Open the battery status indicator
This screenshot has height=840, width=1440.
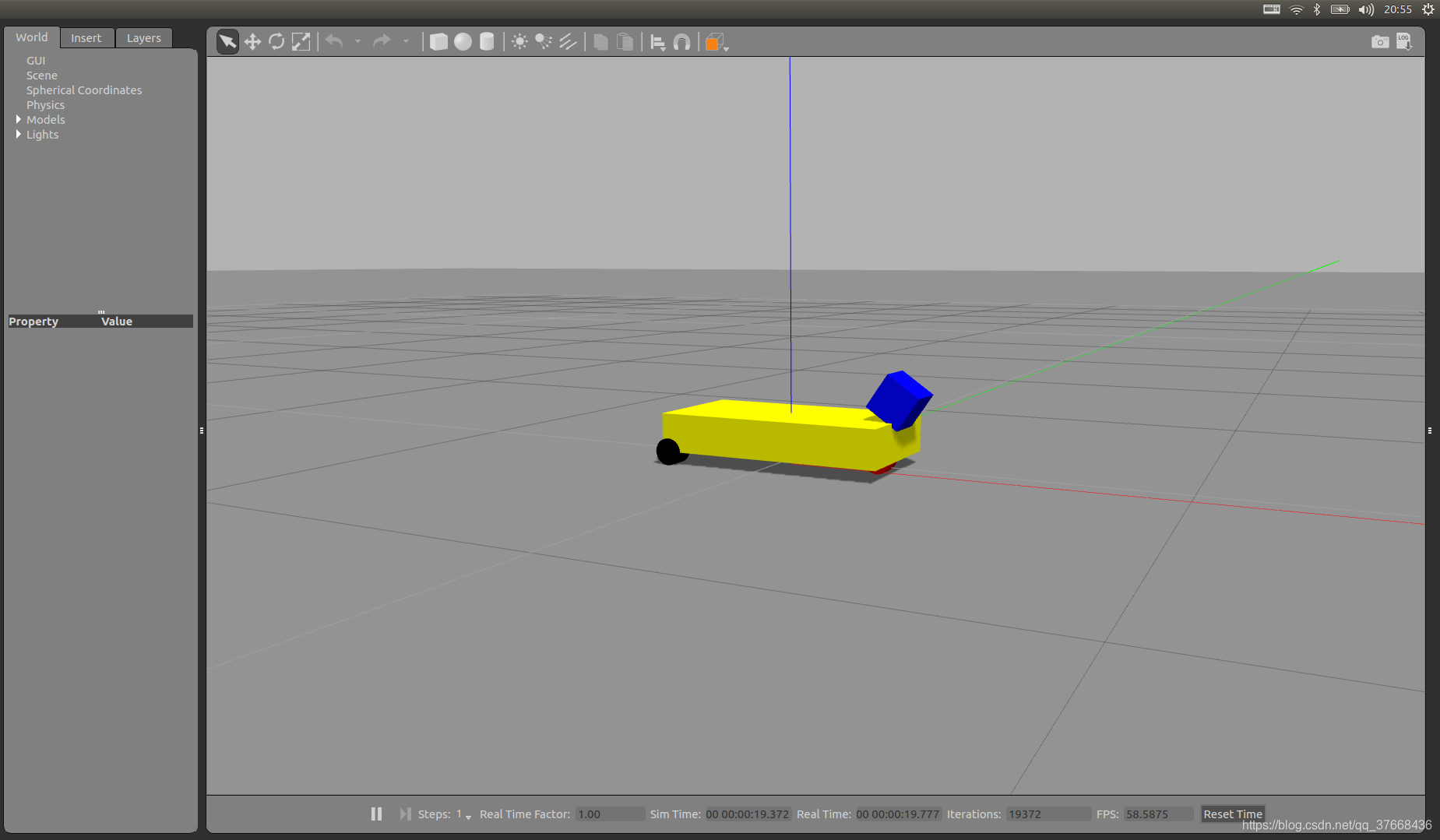coord(1340,9)
